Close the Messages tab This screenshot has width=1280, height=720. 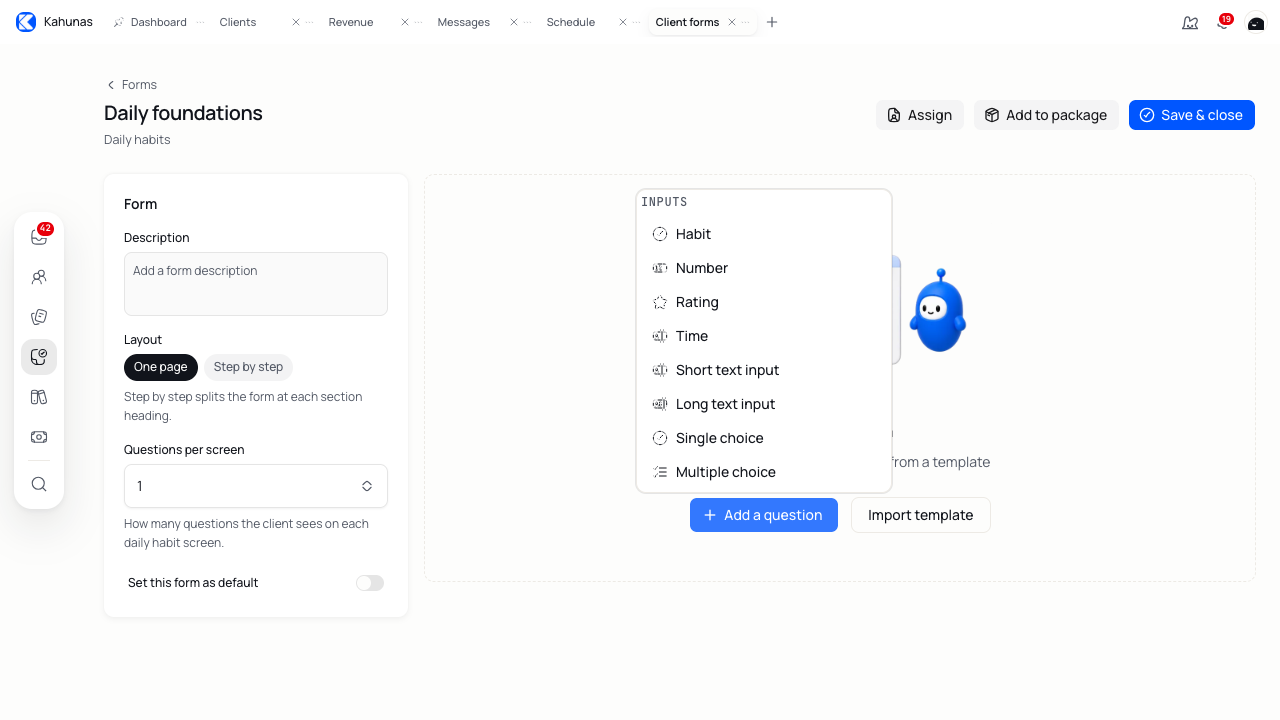pos(514,22)
